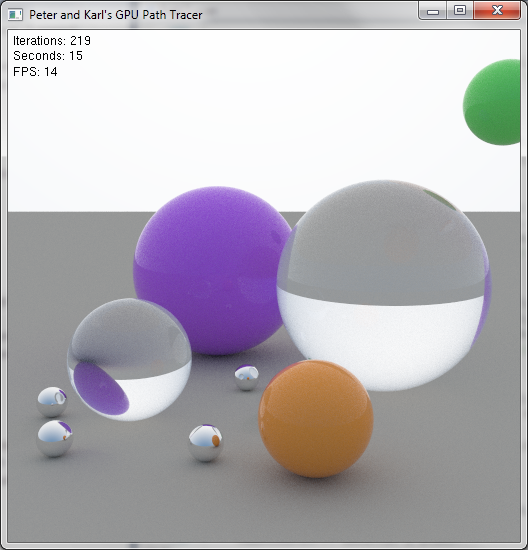Minimize the GPU Path Tracer window
Screen dimensions: 528x550
(433, 11)
